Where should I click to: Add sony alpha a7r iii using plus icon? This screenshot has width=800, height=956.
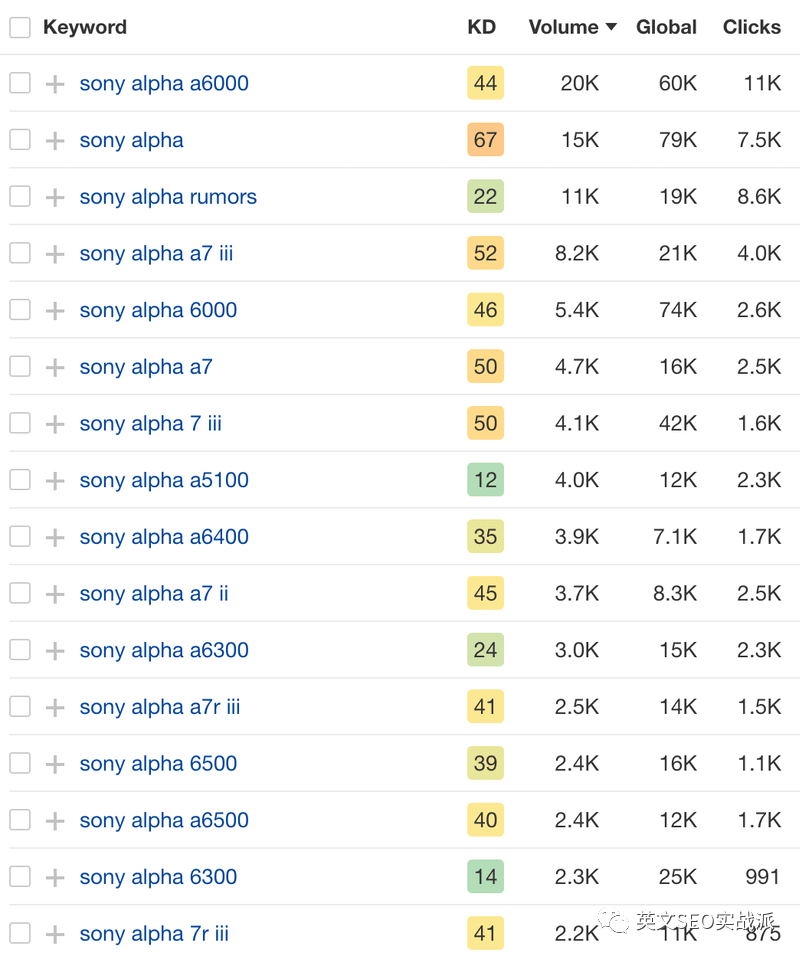pyautogui.click(x=55, y=707)
